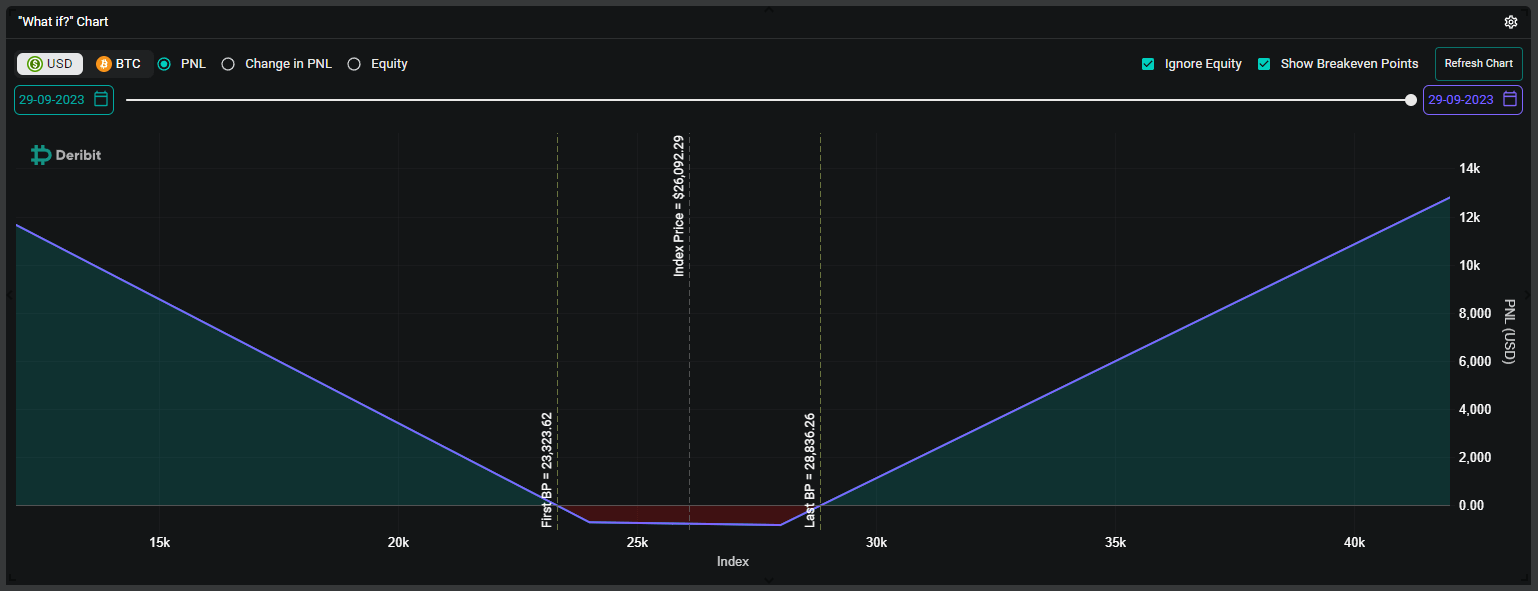
Task: Click the 25k index axis label
Action: click(637, 542)
